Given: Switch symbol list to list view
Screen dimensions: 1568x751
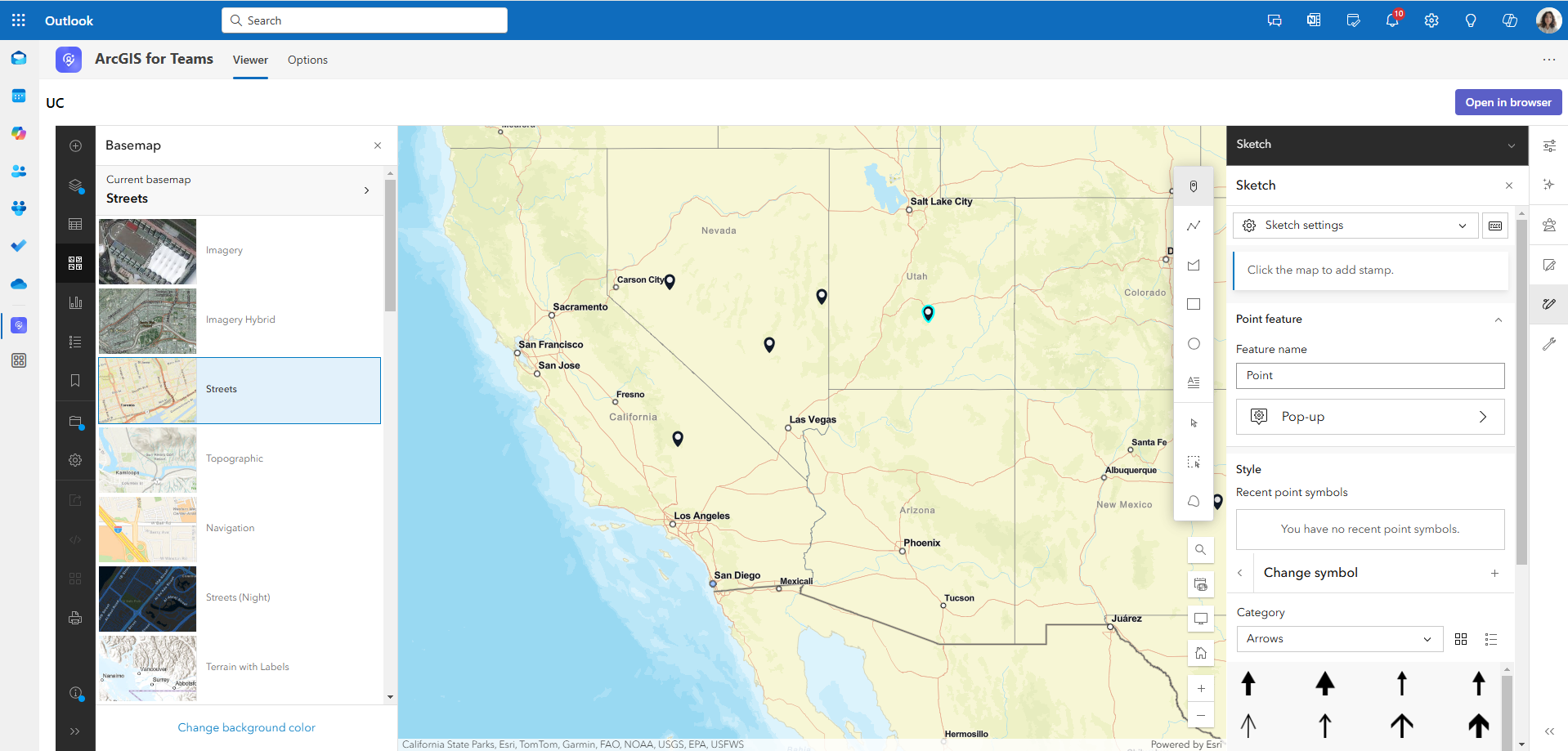Looking at the screenshot, I should (1491, 639).
